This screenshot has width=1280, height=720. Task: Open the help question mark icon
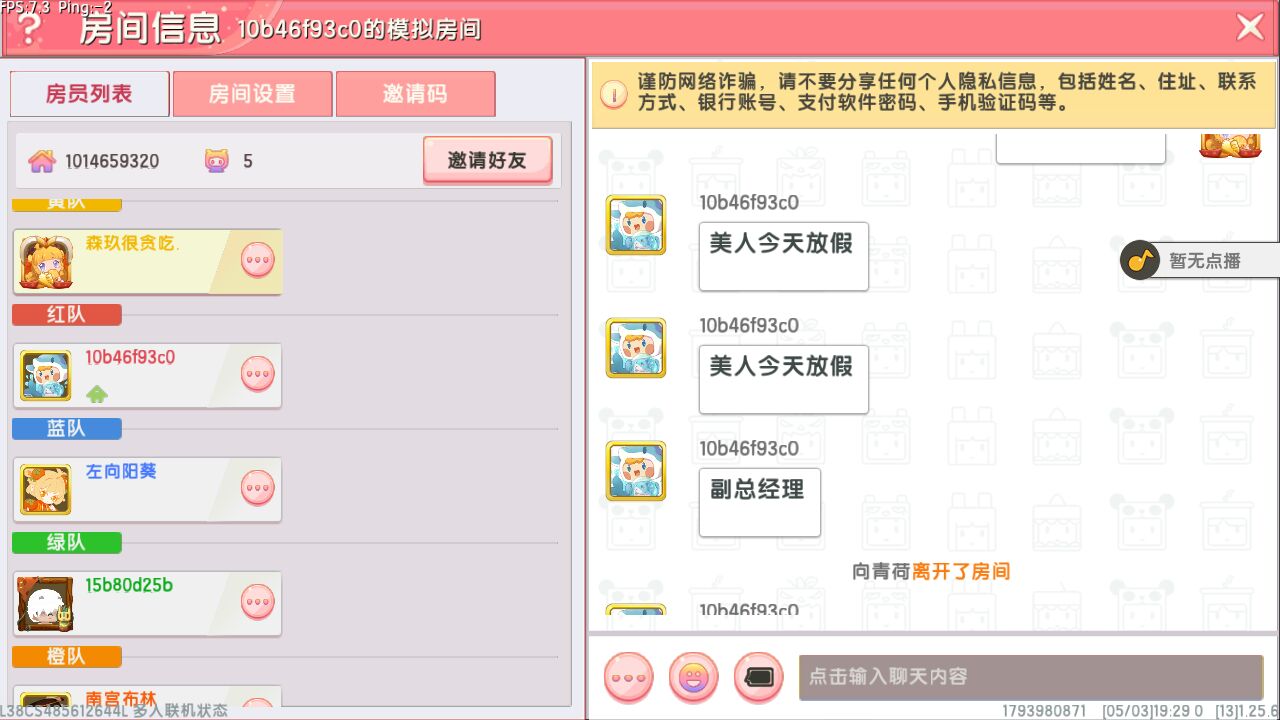[x=30, y=28]
